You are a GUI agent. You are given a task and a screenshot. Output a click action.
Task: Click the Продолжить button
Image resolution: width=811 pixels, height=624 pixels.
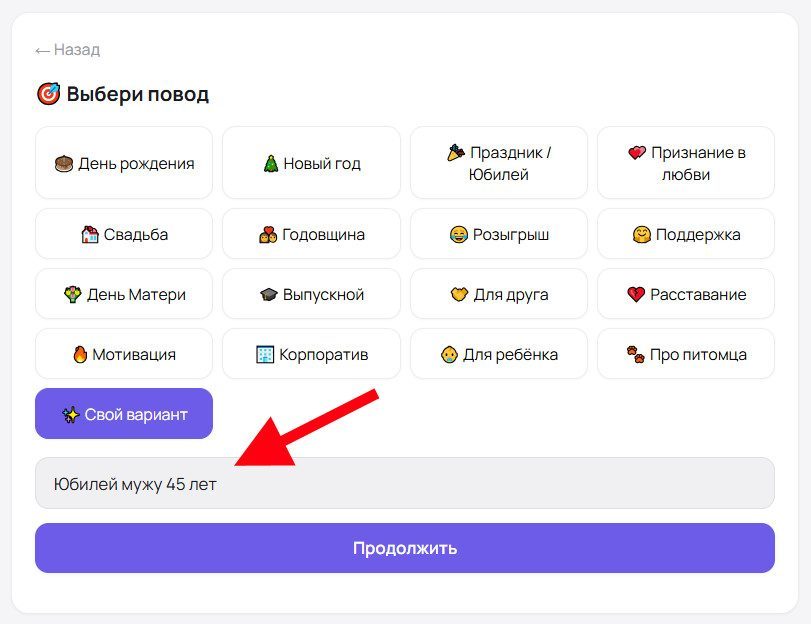(x=404, y=547)
